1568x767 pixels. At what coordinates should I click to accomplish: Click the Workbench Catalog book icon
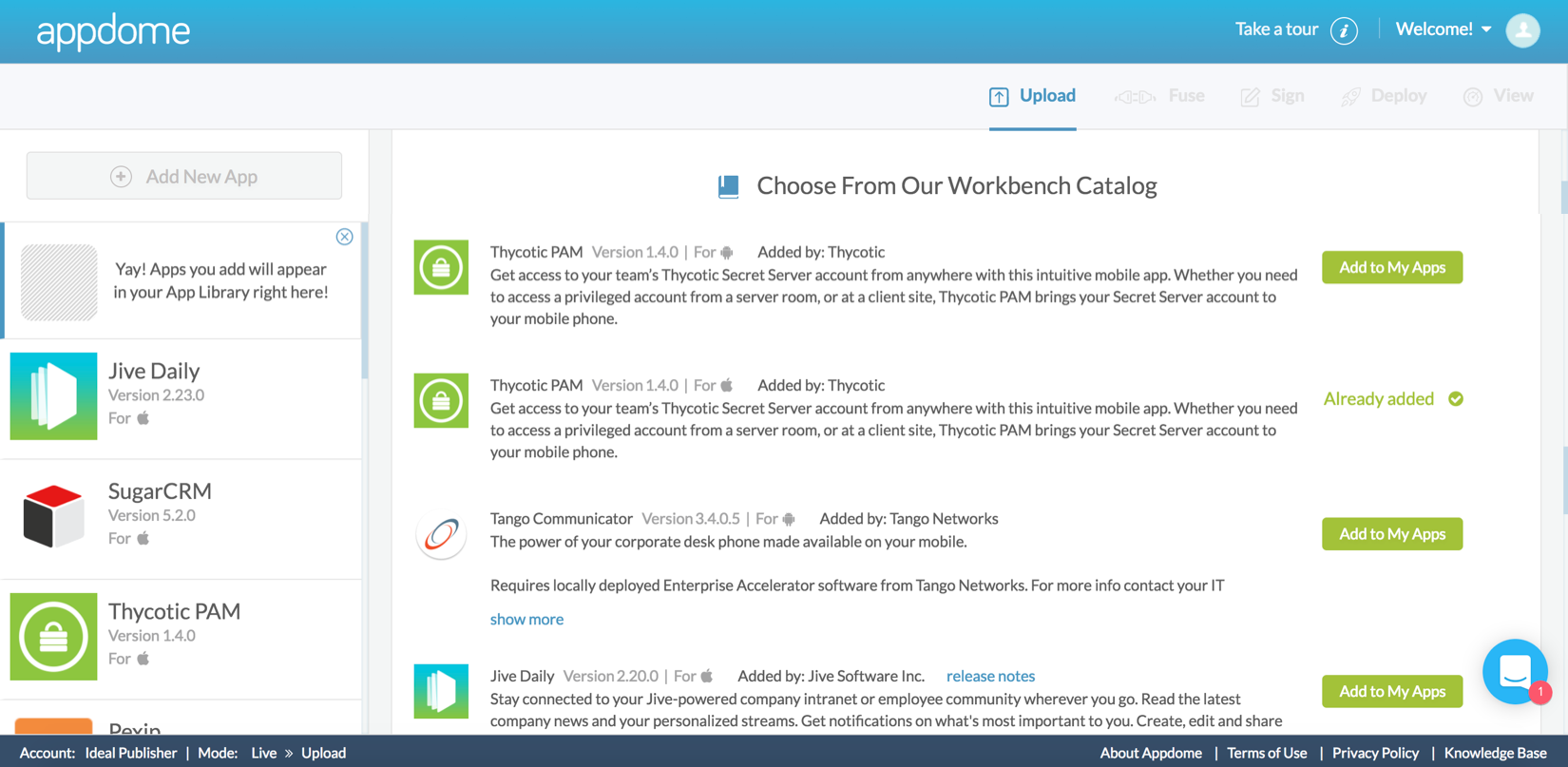tap(729, 186)
